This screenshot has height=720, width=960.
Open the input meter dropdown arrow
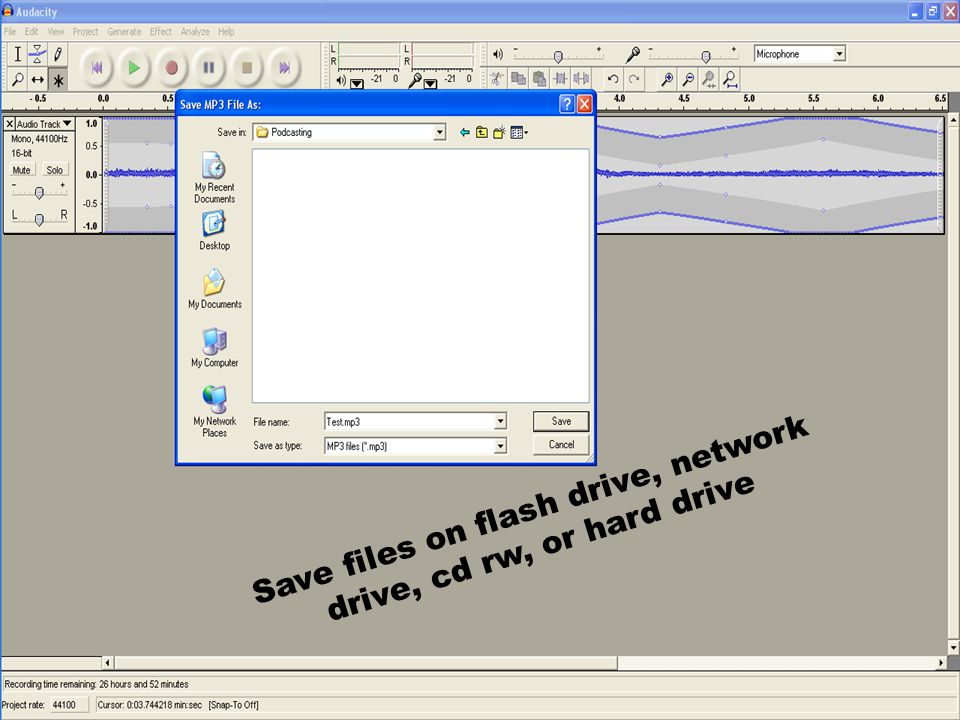tap(430, 83)
